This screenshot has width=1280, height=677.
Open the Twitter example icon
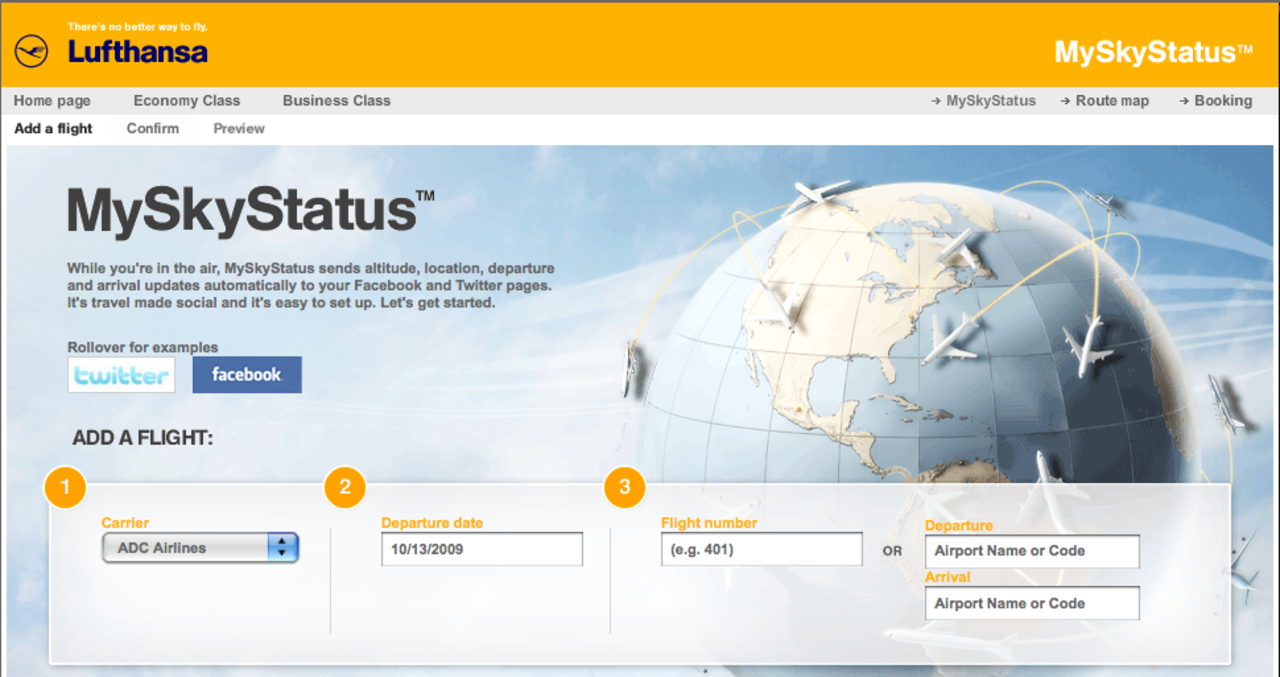coord(121,374)
